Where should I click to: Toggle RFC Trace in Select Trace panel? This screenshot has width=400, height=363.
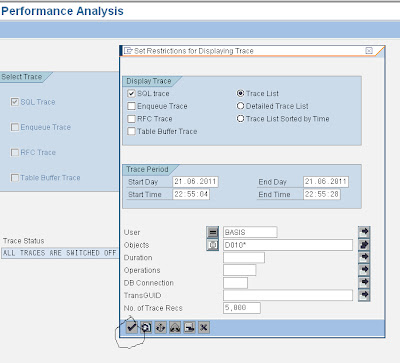tap(15, 152)
